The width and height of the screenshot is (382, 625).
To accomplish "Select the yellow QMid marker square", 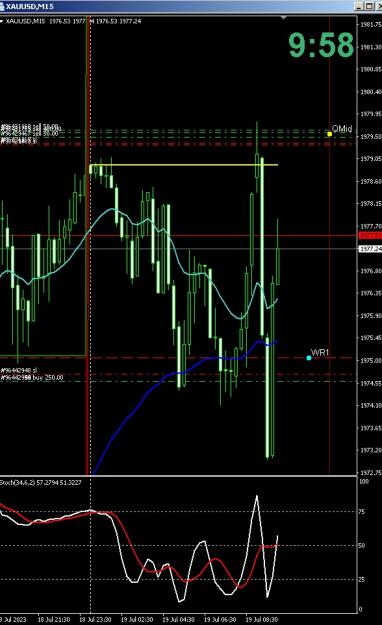I will click(x=329, y=134).
